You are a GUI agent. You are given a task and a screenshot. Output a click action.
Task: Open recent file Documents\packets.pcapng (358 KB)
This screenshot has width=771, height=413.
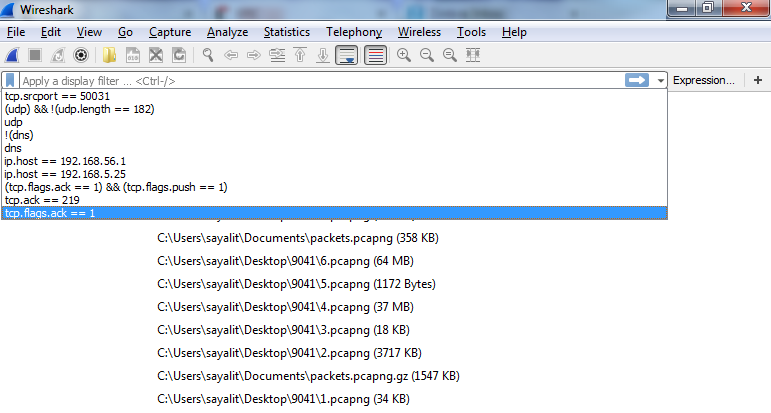[x=297, y=238]
